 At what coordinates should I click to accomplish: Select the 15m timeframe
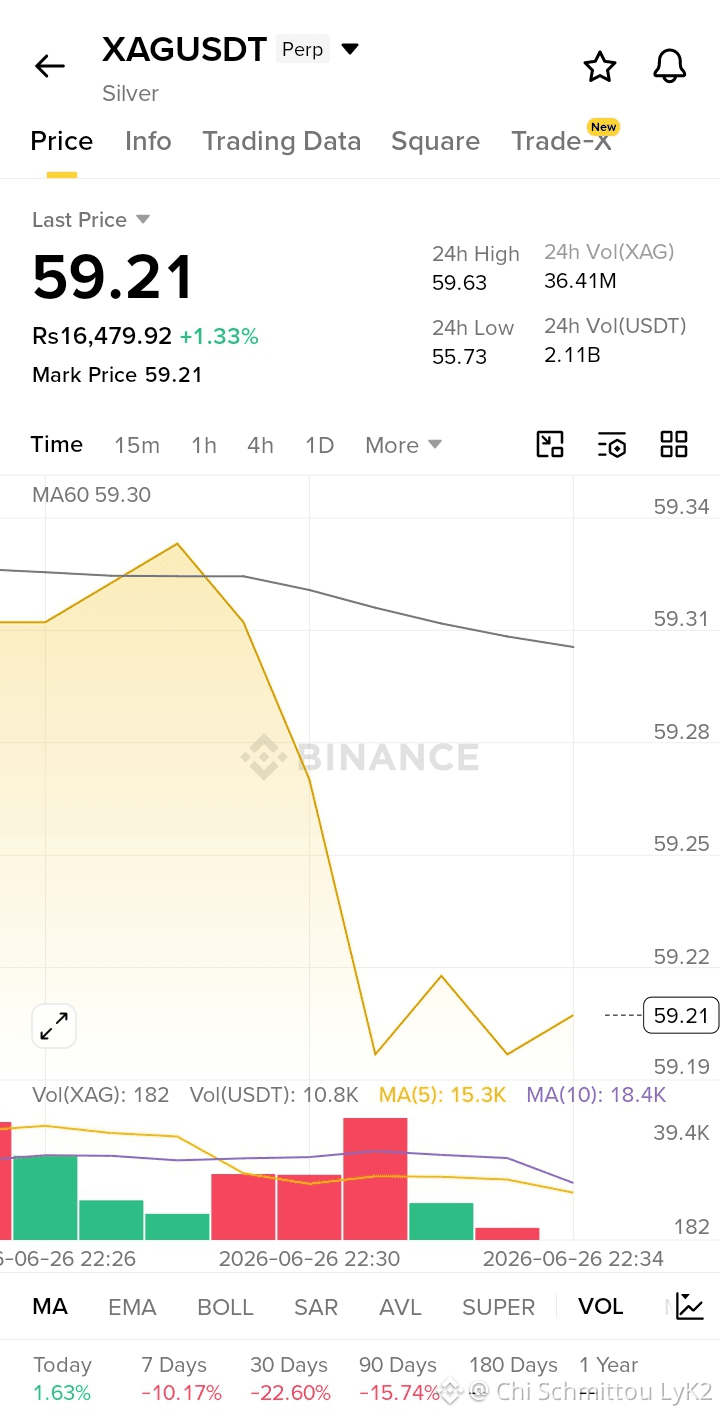pos(137,445)
